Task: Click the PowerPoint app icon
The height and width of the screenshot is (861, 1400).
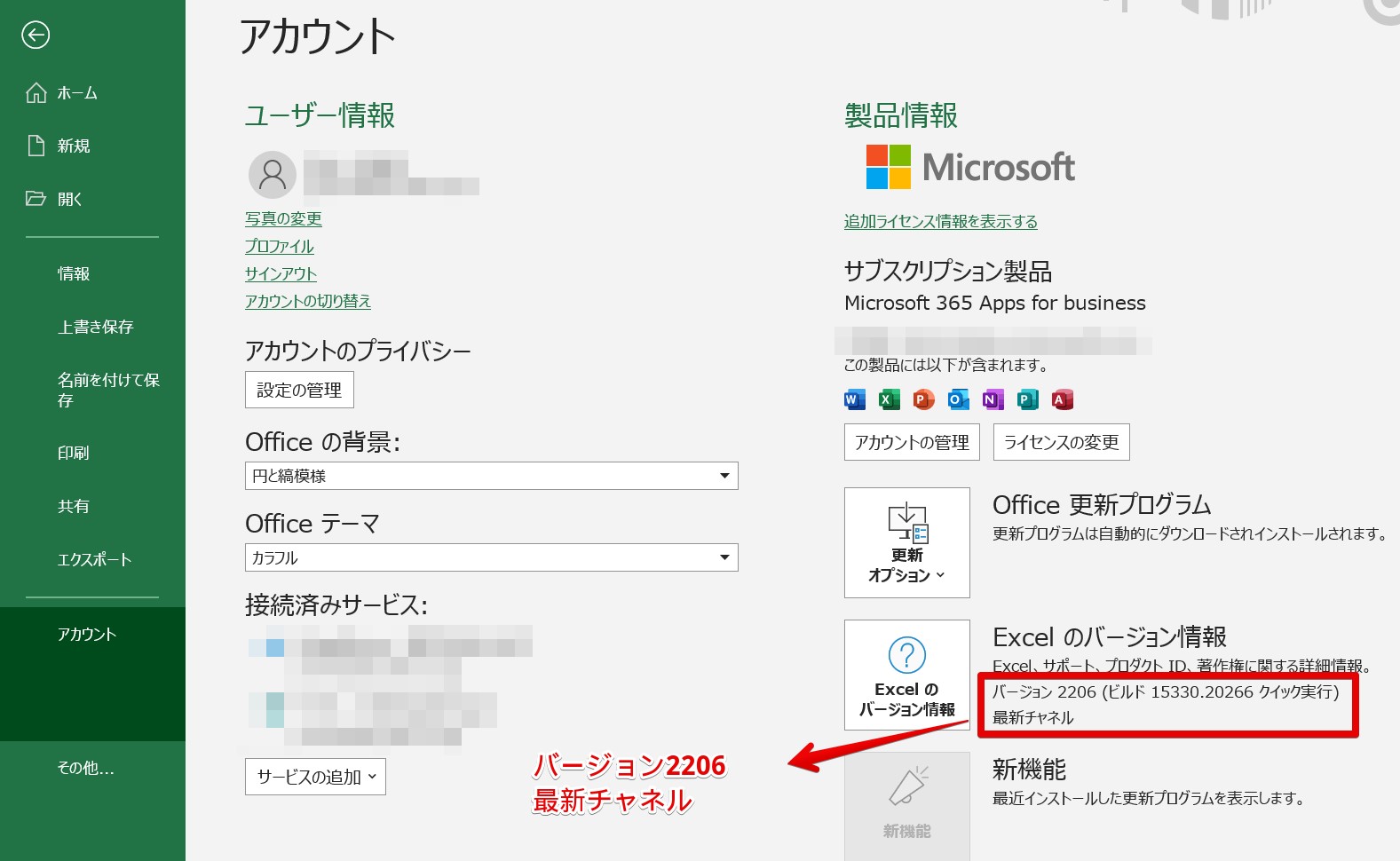Action: tap(923, 399)
